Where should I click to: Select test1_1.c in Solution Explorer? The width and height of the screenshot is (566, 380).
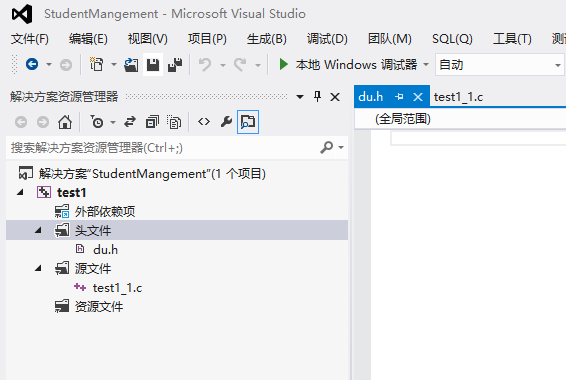[117, 288]
